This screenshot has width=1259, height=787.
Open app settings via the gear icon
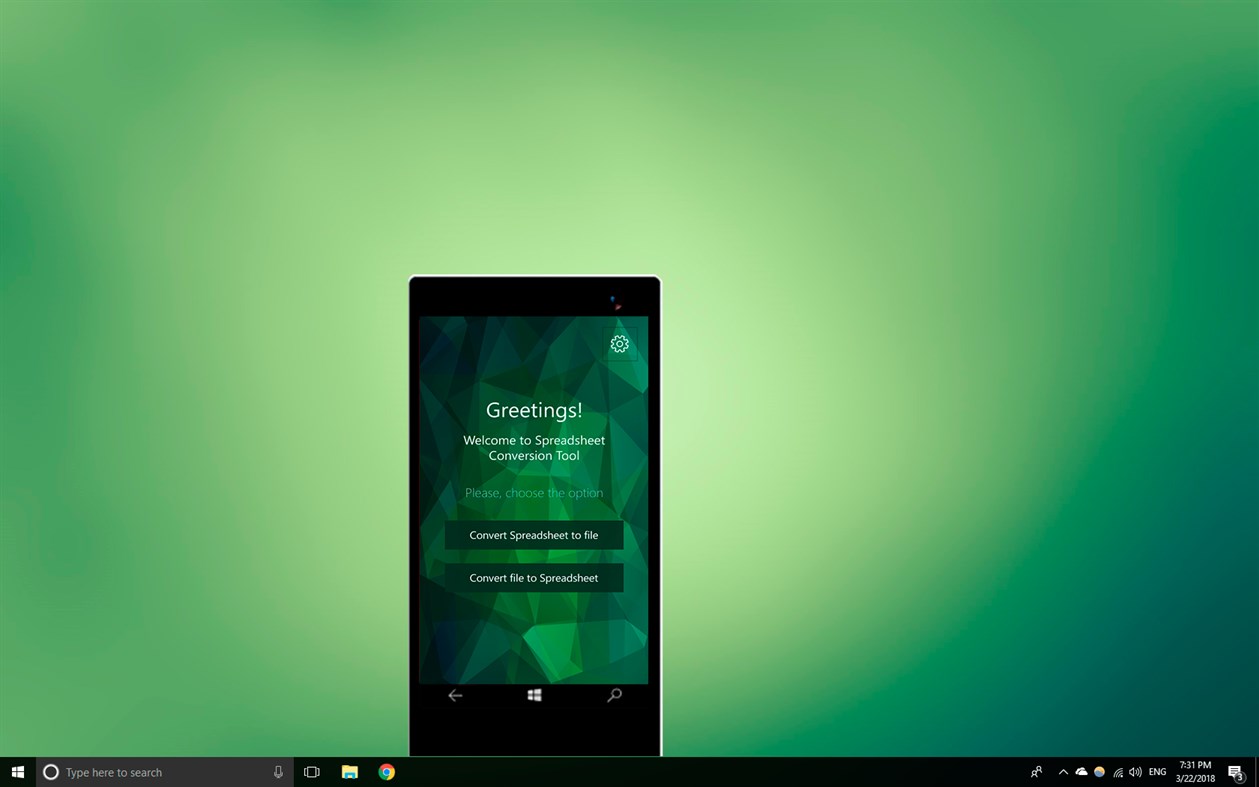(619, 343)
